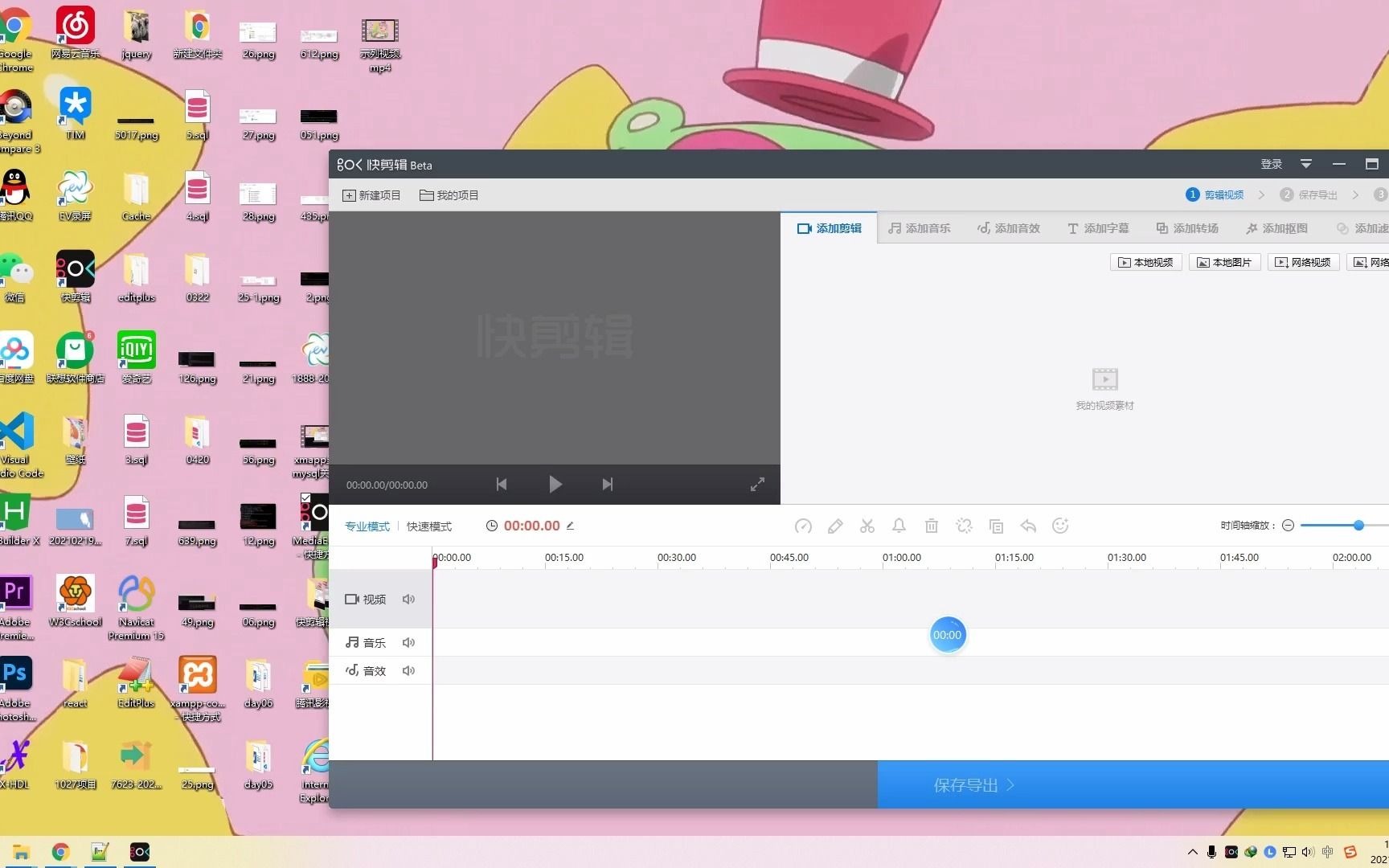The width and height of the screenshot is (1389, 868).
Task: Mute the 视频 track speaker
Action: click(408, 599)
